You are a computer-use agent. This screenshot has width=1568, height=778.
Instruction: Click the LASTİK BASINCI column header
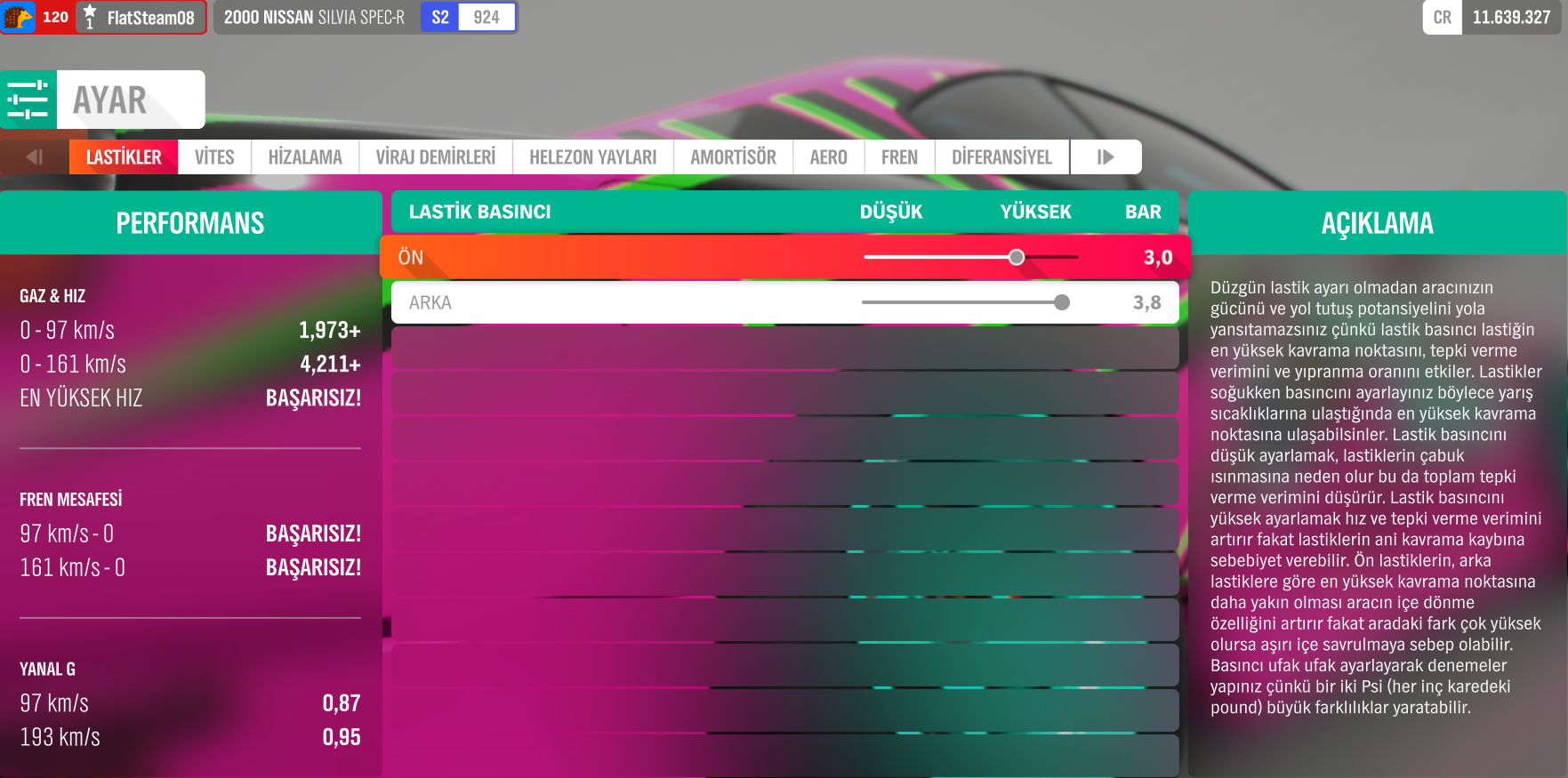click(480, 212)
